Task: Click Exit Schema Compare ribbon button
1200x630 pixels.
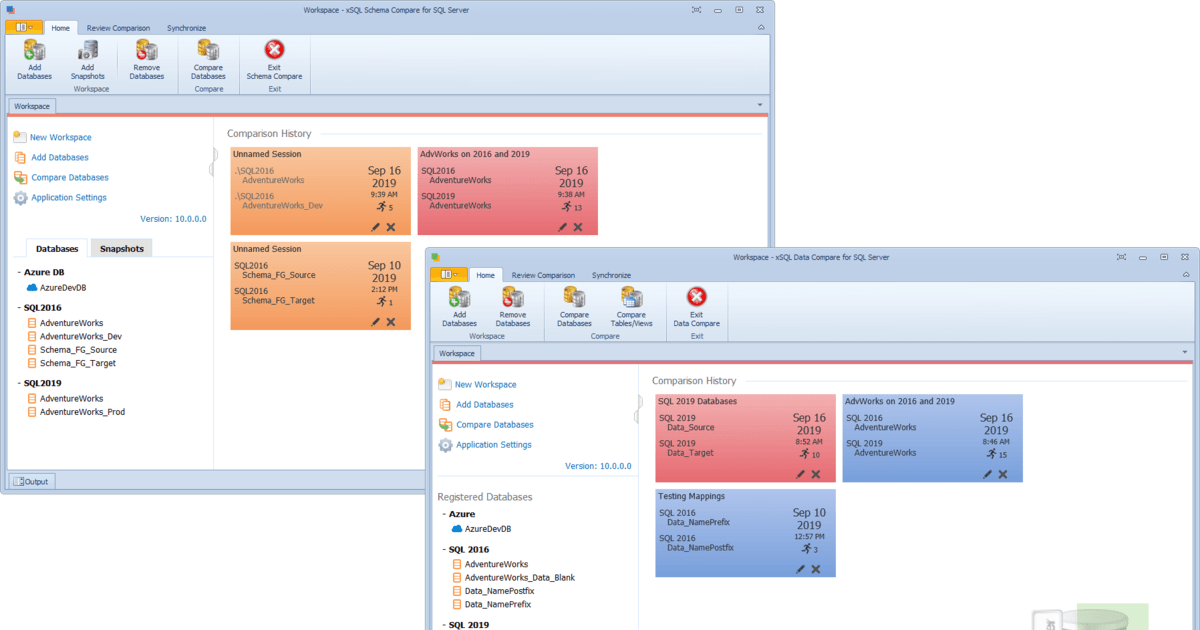Action: click(274, 60)
